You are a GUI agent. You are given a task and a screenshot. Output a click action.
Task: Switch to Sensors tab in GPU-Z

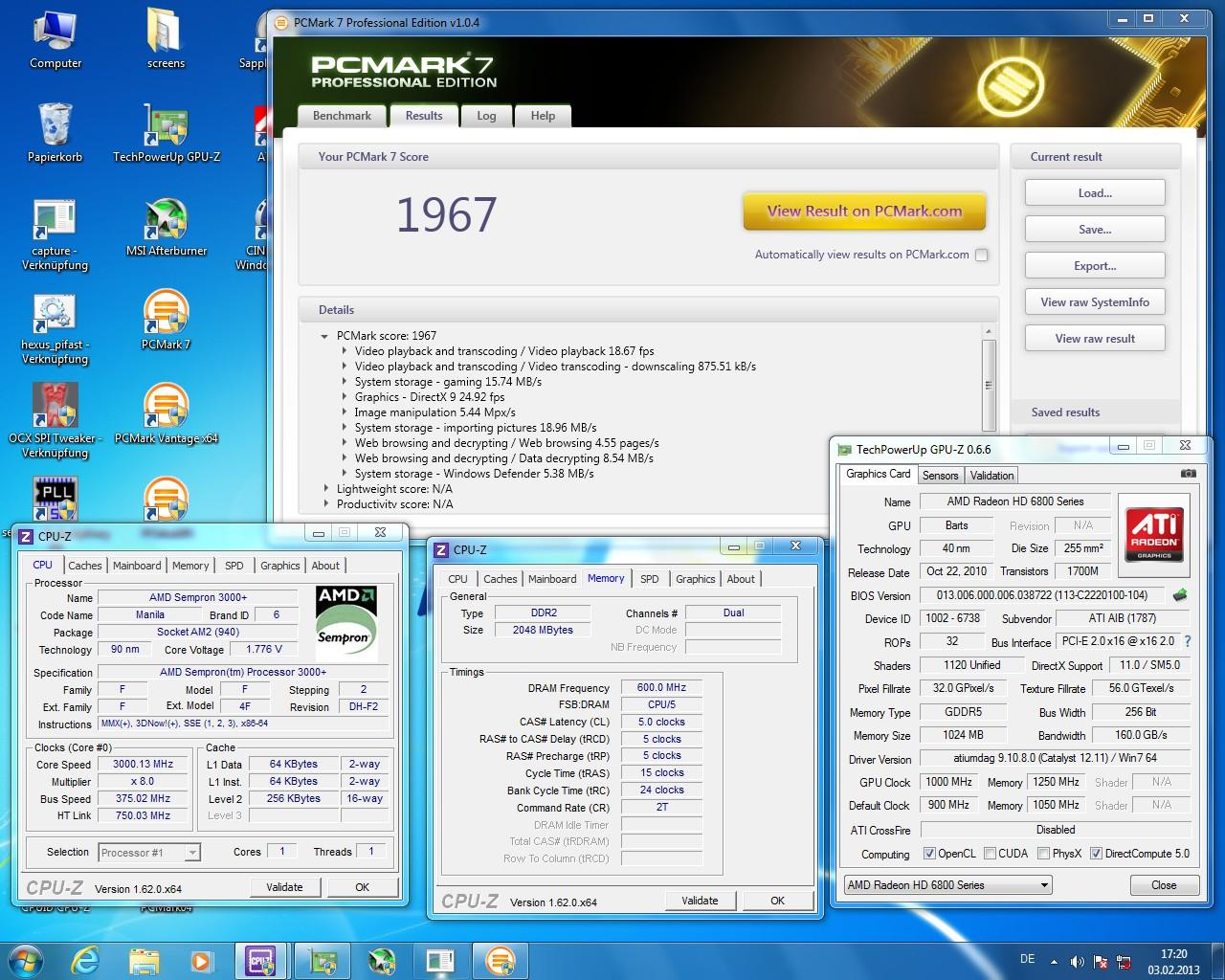pyautogui.click(x=940, y=476)
